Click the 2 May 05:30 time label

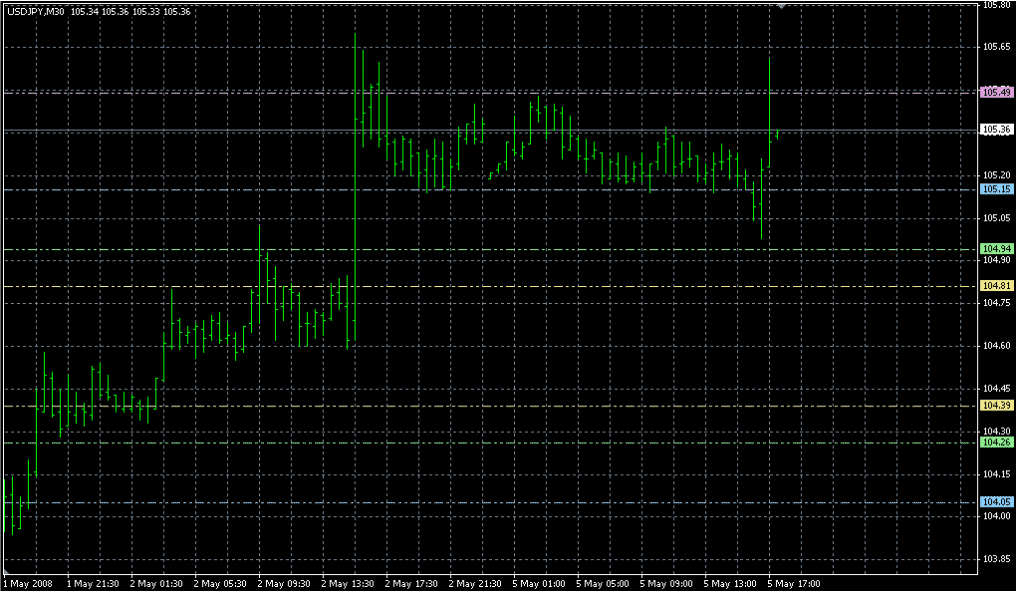click(x=220, y=582)
